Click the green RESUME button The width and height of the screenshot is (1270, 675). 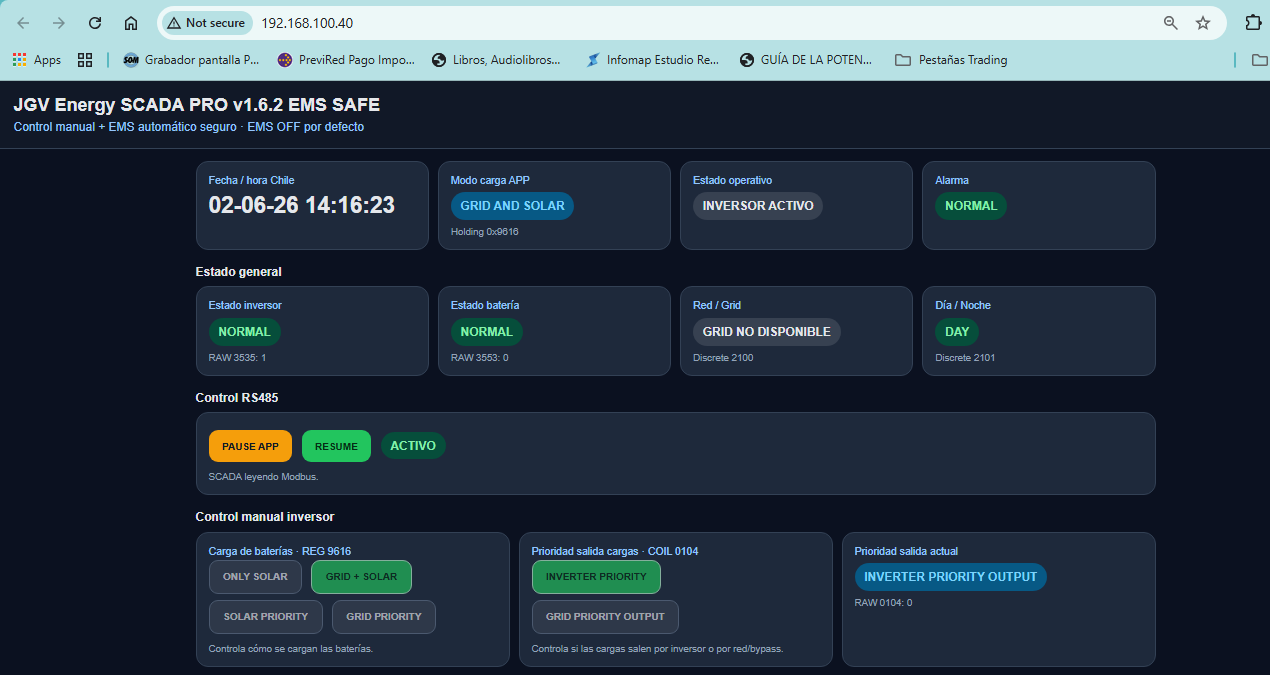click(x=336, y=447)
